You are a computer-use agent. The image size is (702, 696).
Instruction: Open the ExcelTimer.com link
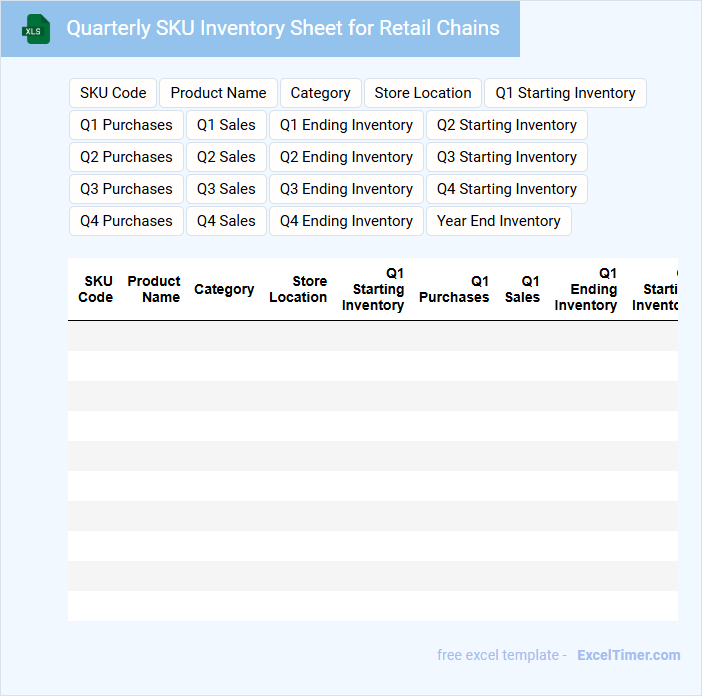628,655
